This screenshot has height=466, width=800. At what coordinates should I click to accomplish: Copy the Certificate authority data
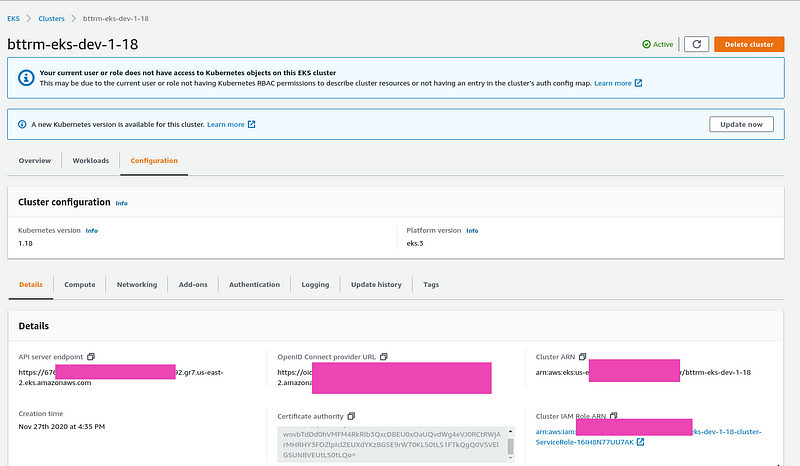[x=351, y=416]
